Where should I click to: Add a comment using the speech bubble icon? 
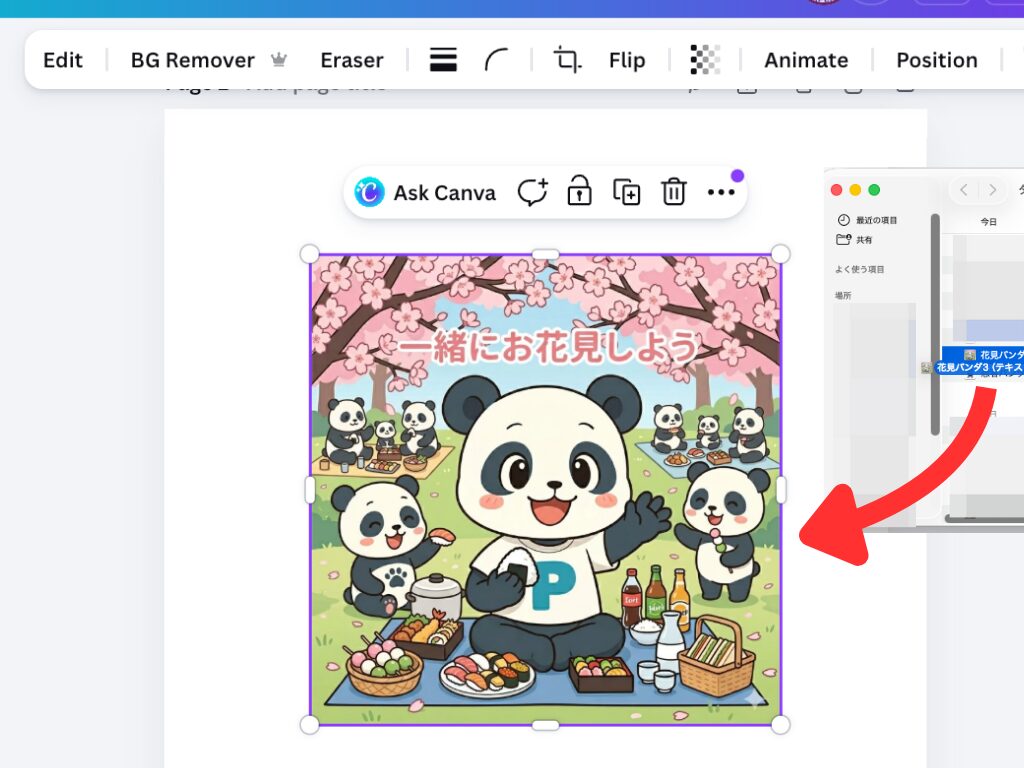532,192
